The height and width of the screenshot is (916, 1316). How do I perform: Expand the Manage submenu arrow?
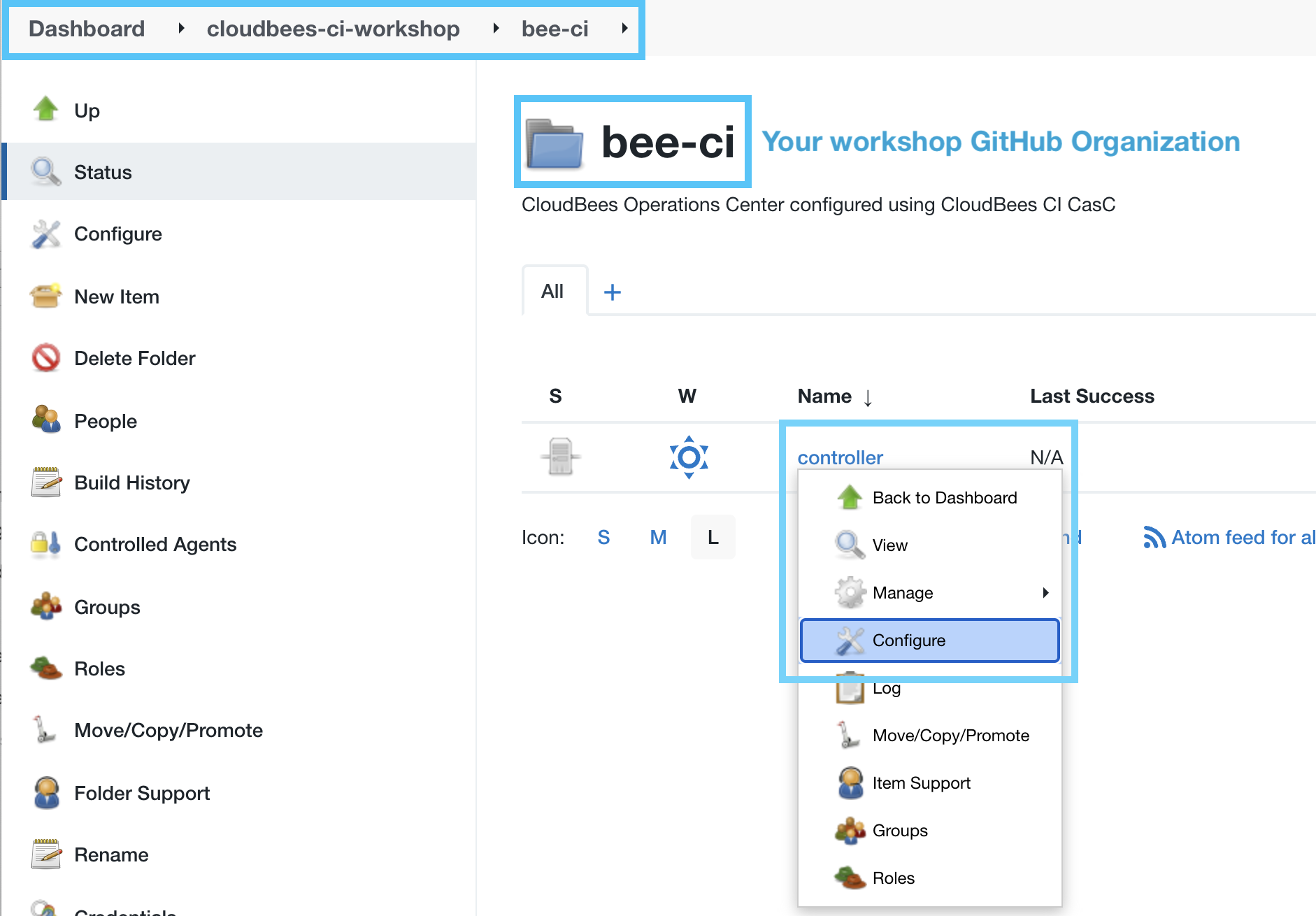[x=1045, y=593]
